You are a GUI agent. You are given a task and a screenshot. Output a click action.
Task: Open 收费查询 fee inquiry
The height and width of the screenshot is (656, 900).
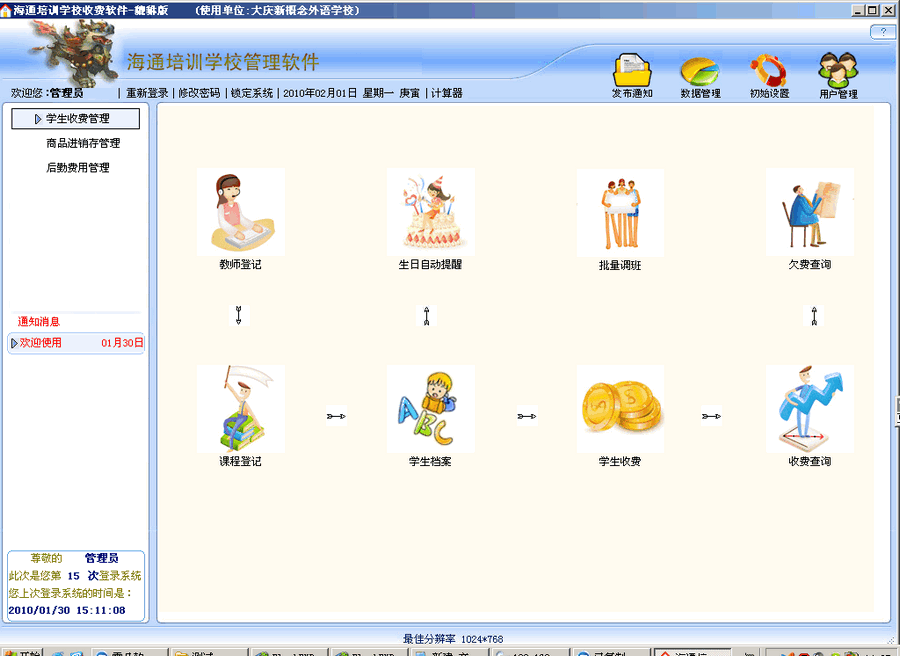pyautogui.click(x=809, y=408)
